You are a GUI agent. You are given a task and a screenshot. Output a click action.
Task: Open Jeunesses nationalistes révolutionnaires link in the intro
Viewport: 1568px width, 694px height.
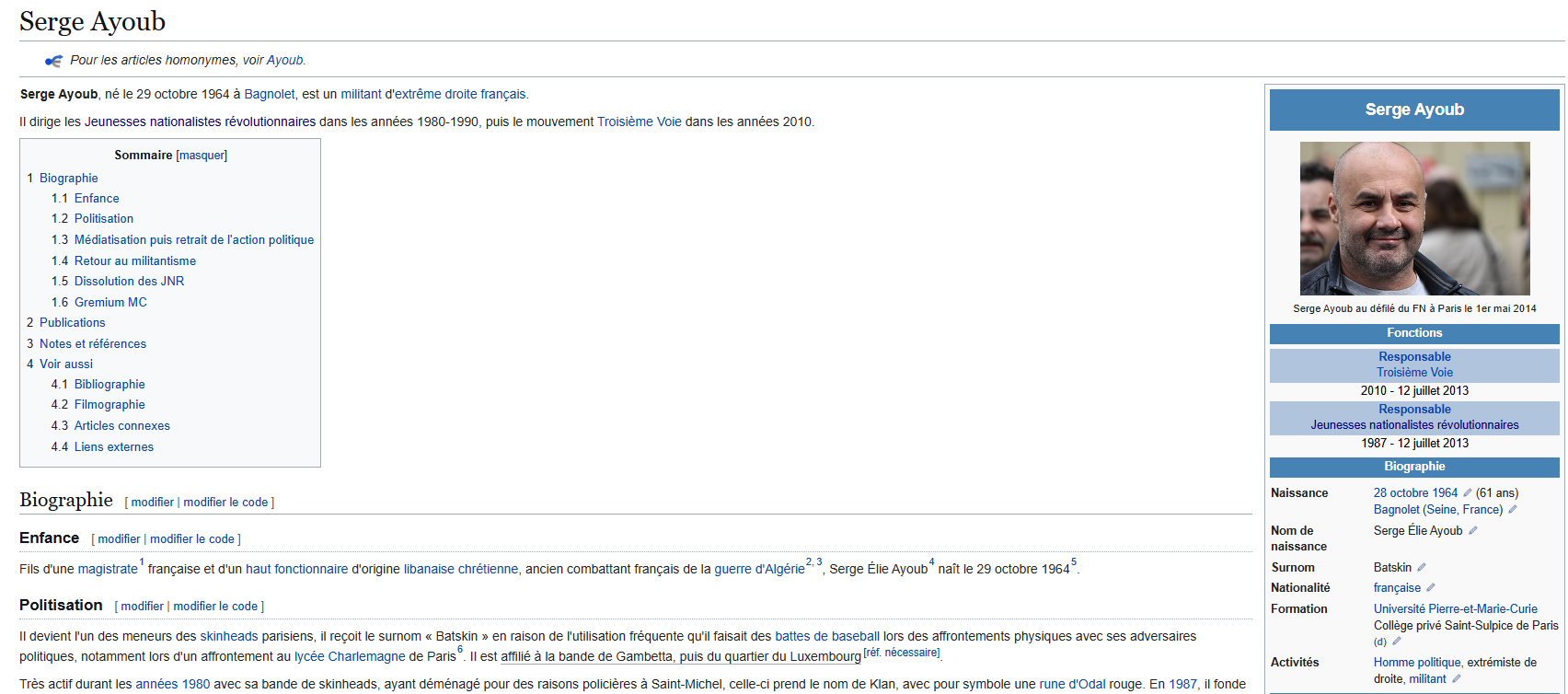coord(201,122)
